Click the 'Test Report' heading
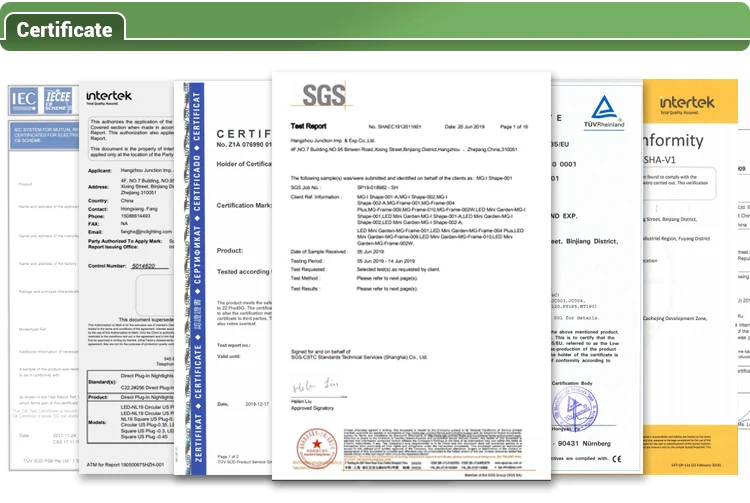 click(308, 126)
